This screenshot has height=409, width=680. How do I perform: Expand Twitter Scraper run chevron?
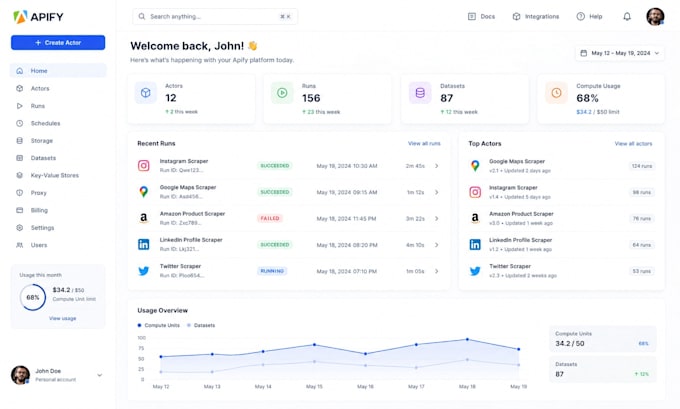[437, 271]
